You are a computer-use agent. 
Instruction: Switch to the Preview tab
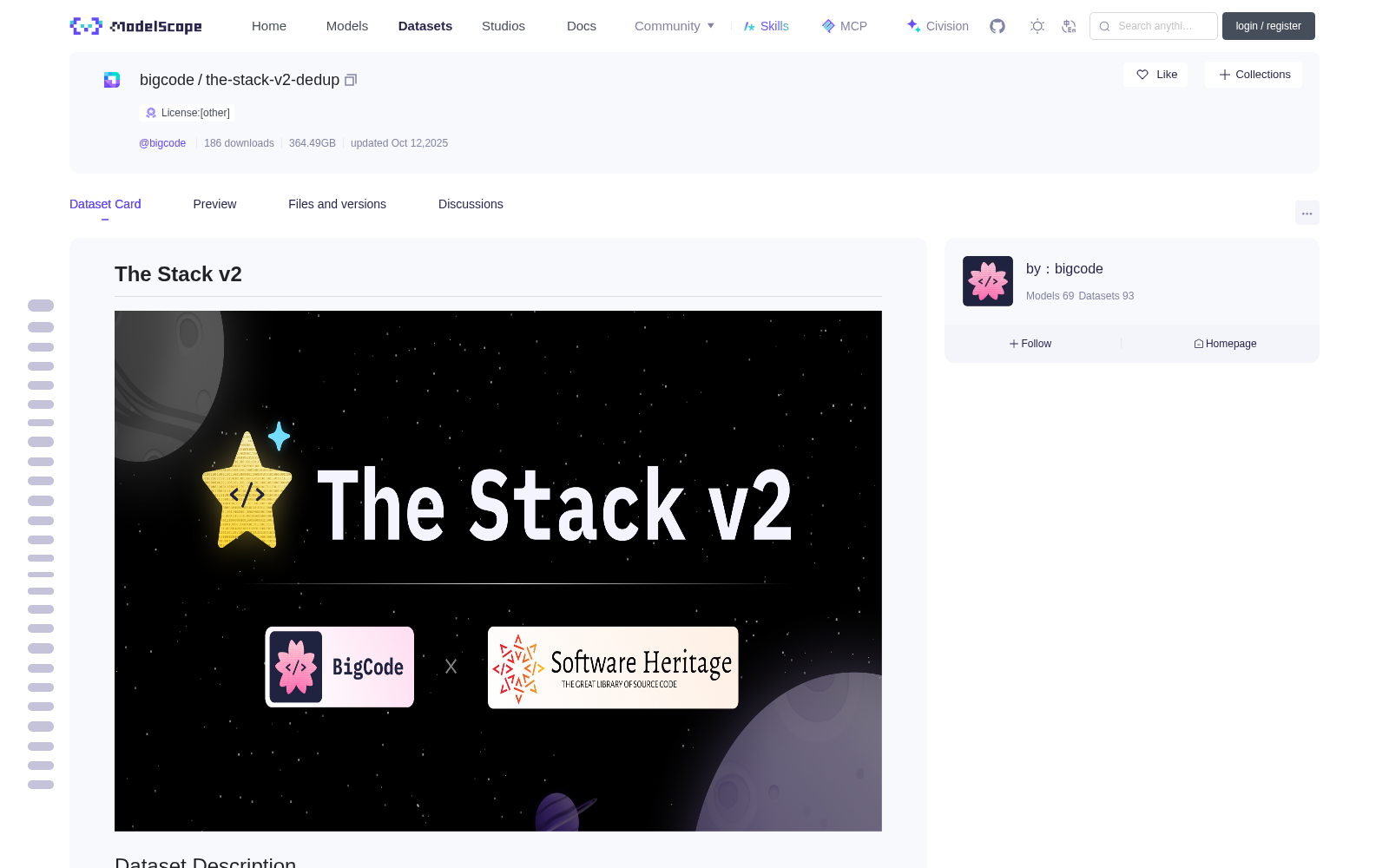pos(214,204)
